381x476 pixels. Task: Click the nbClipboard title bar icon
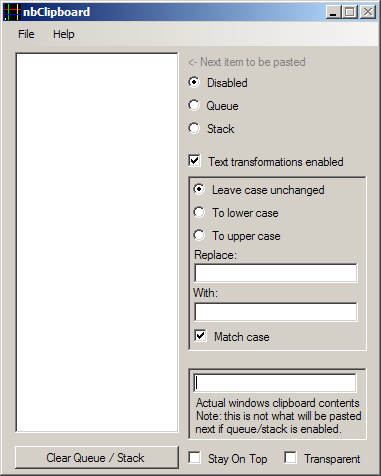tap(13, 12)
